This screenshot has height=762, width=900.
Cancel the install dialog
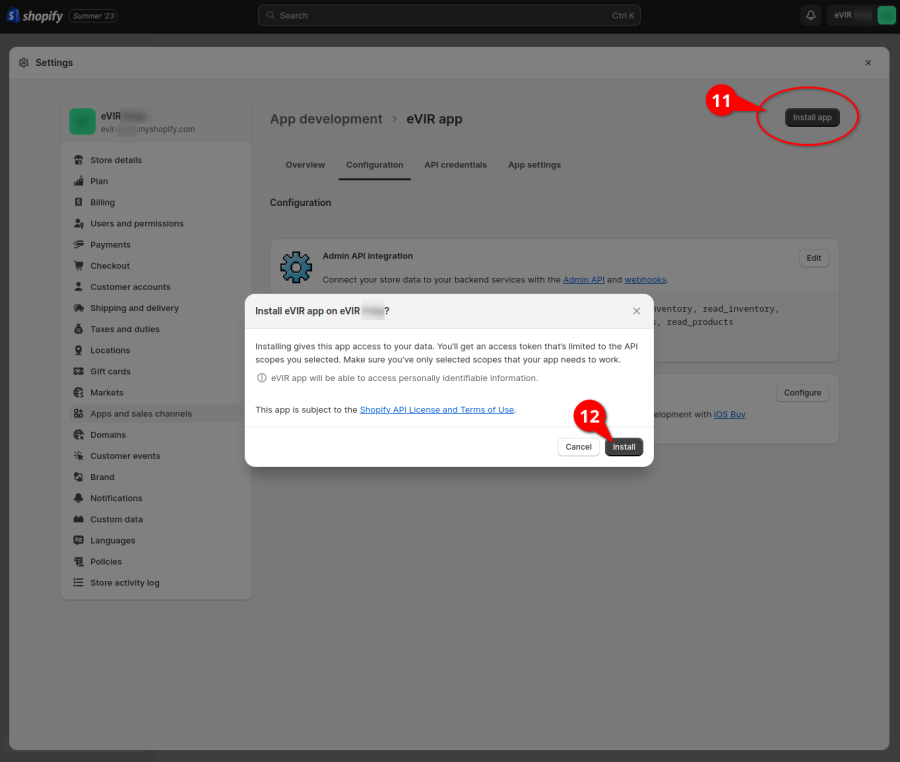point(579,447)
